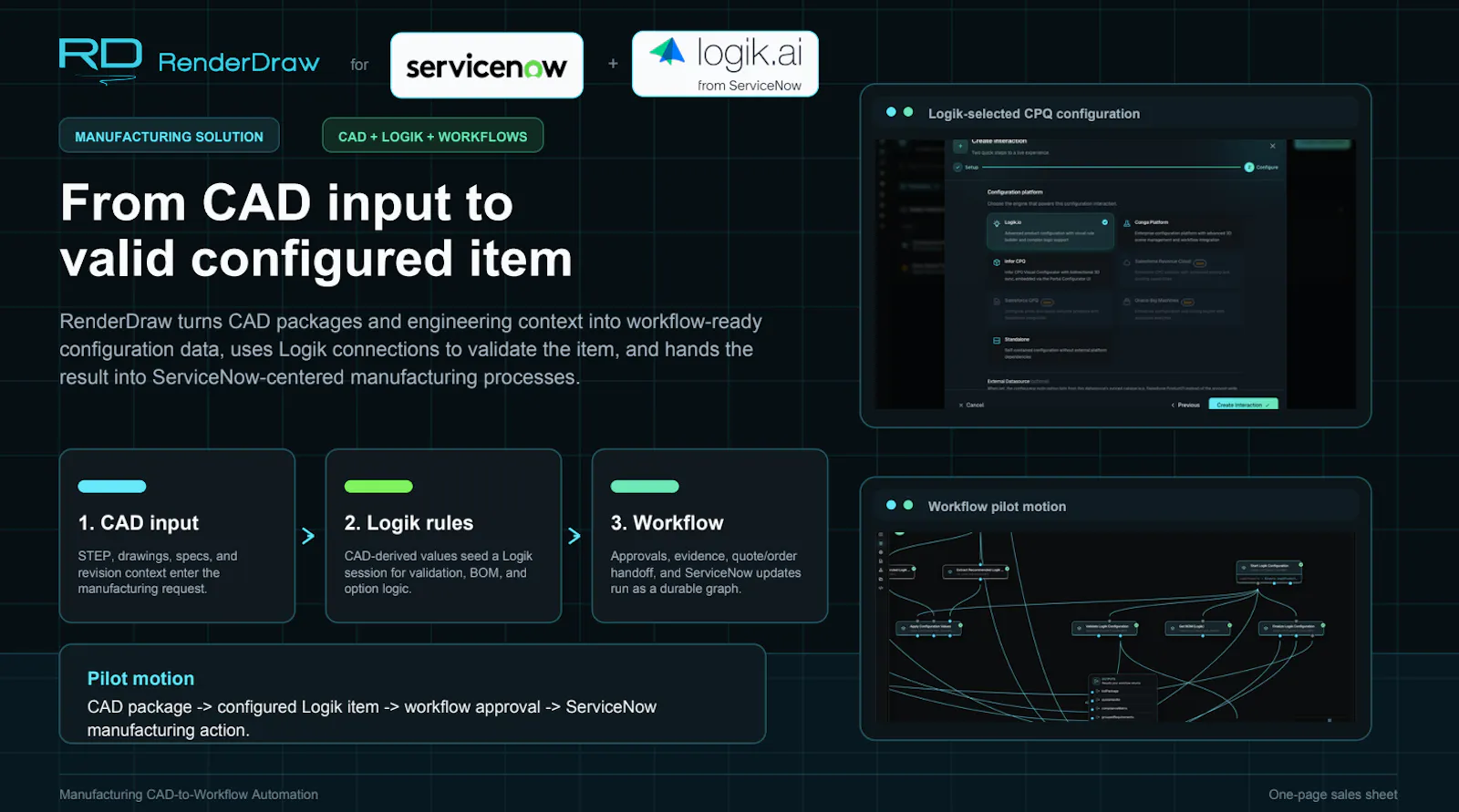
Task: Click the Previous button in dialog
Action: click(1185, 405)
